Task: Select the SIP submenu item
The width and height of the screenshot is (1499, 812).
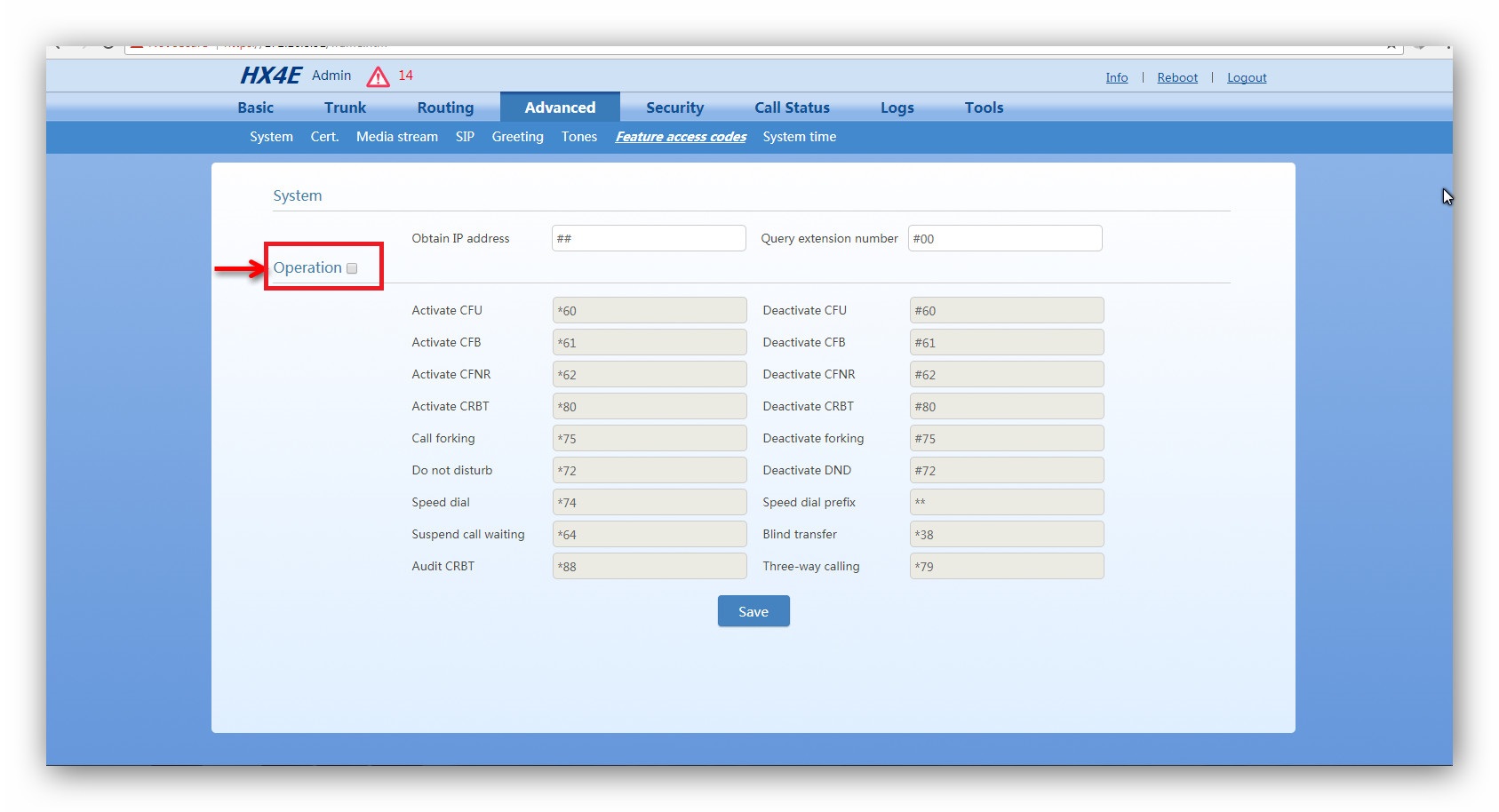Action: 465,137
